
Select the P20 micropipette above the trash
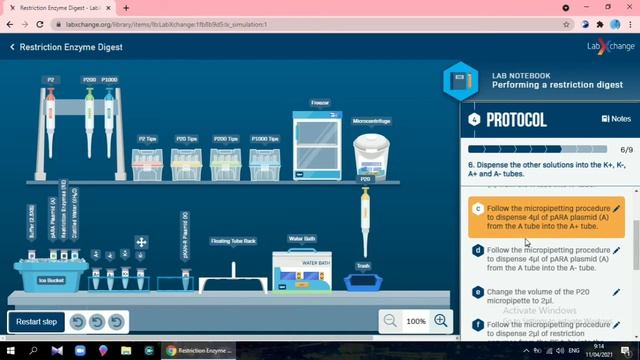pyautogui.click(x=365, y=222)
